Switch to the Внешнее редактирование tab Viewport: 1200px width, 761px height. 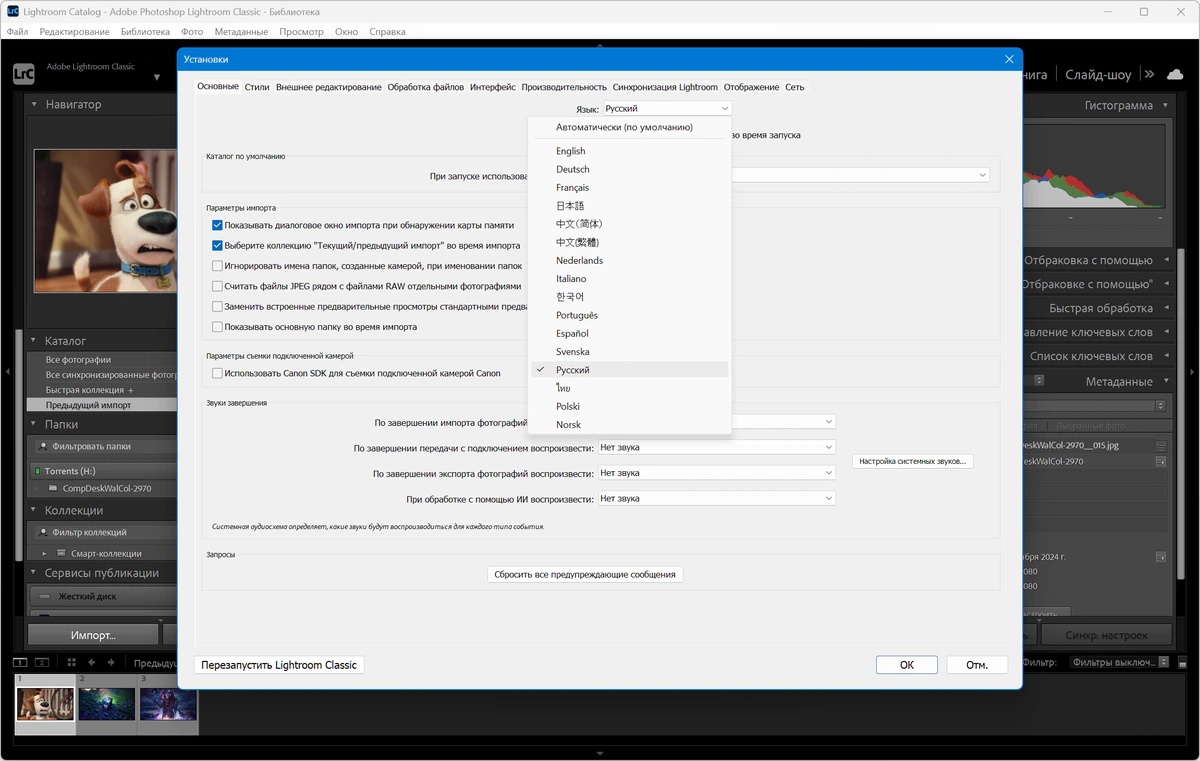[329, 87]
